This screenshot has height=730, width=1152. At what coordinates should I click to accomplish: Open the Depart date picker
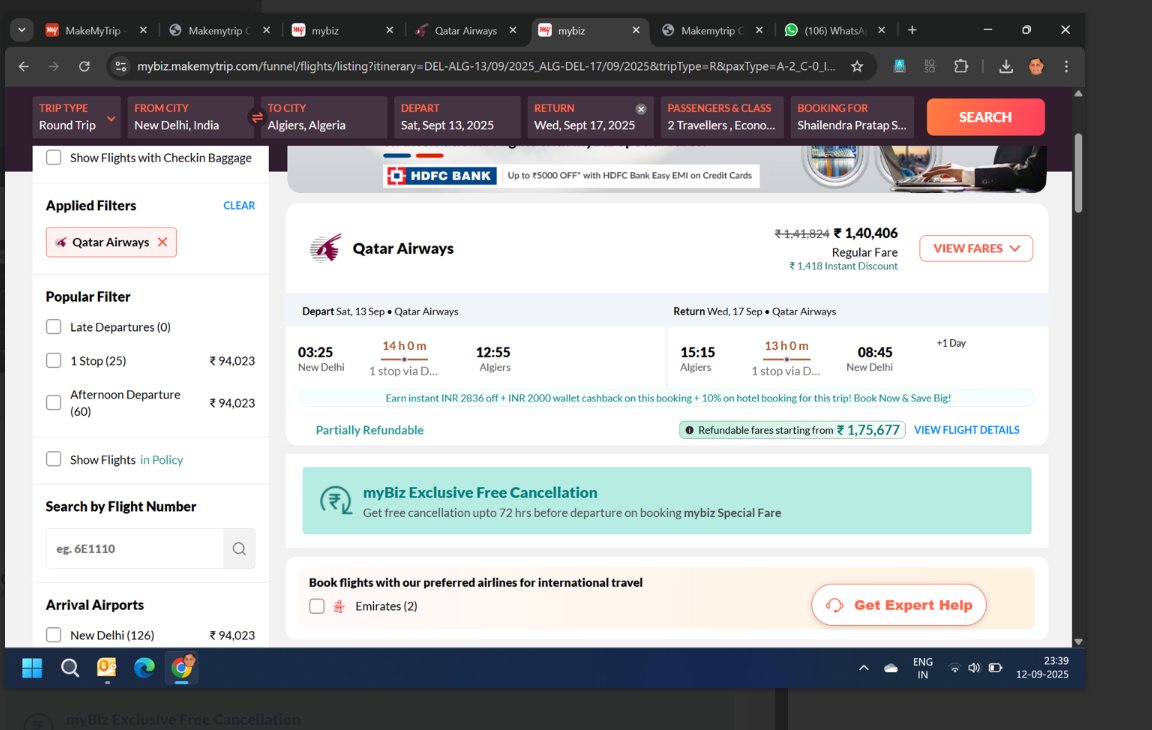457,118
